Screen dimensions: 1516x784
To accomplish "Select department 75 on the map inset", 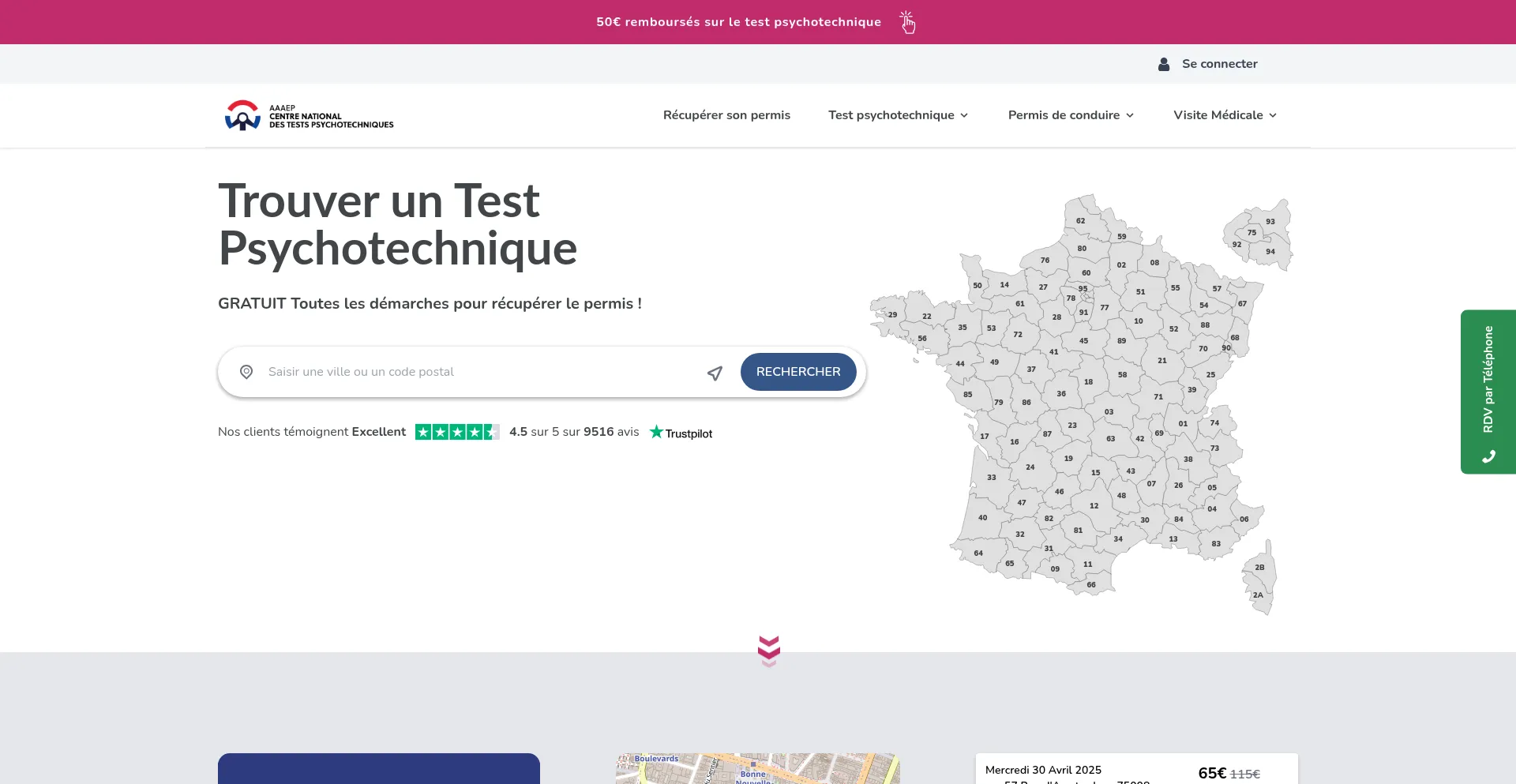I will coord(1251,232).
